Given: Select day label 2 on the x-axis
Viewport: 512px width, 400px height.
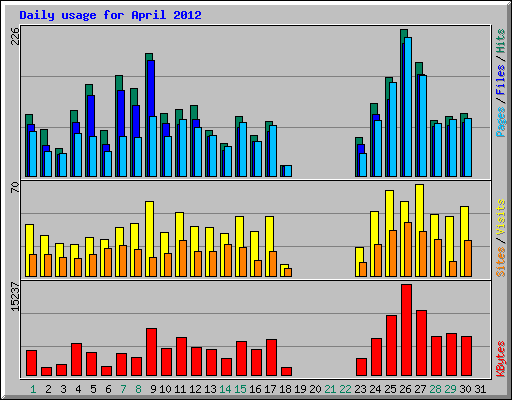Looking at the screenshot, I should click(48, 389).
